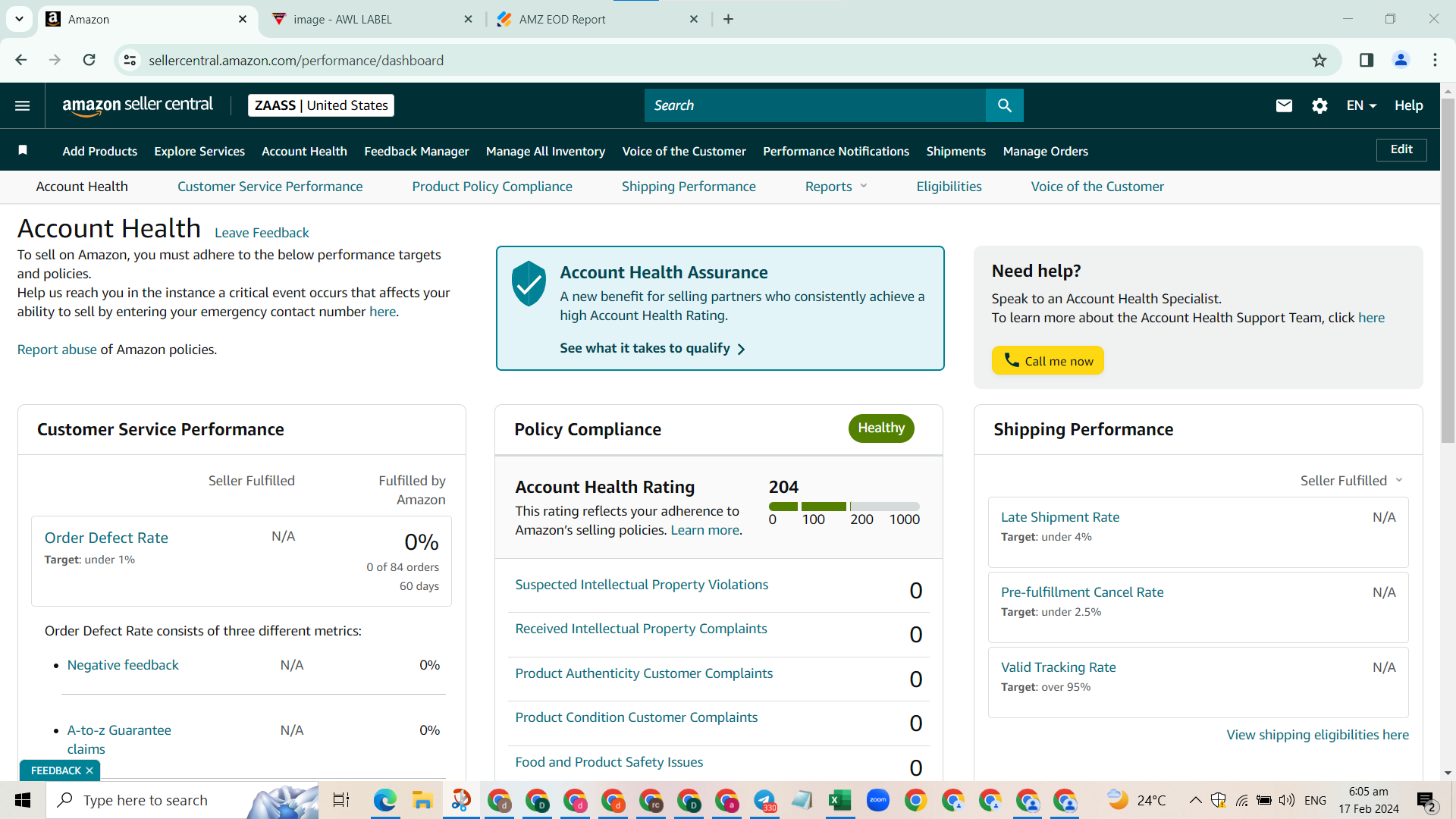Click the bookmark flag icon in navigation bar
This screenshot has height=819, width=1456.
(23, 150)
